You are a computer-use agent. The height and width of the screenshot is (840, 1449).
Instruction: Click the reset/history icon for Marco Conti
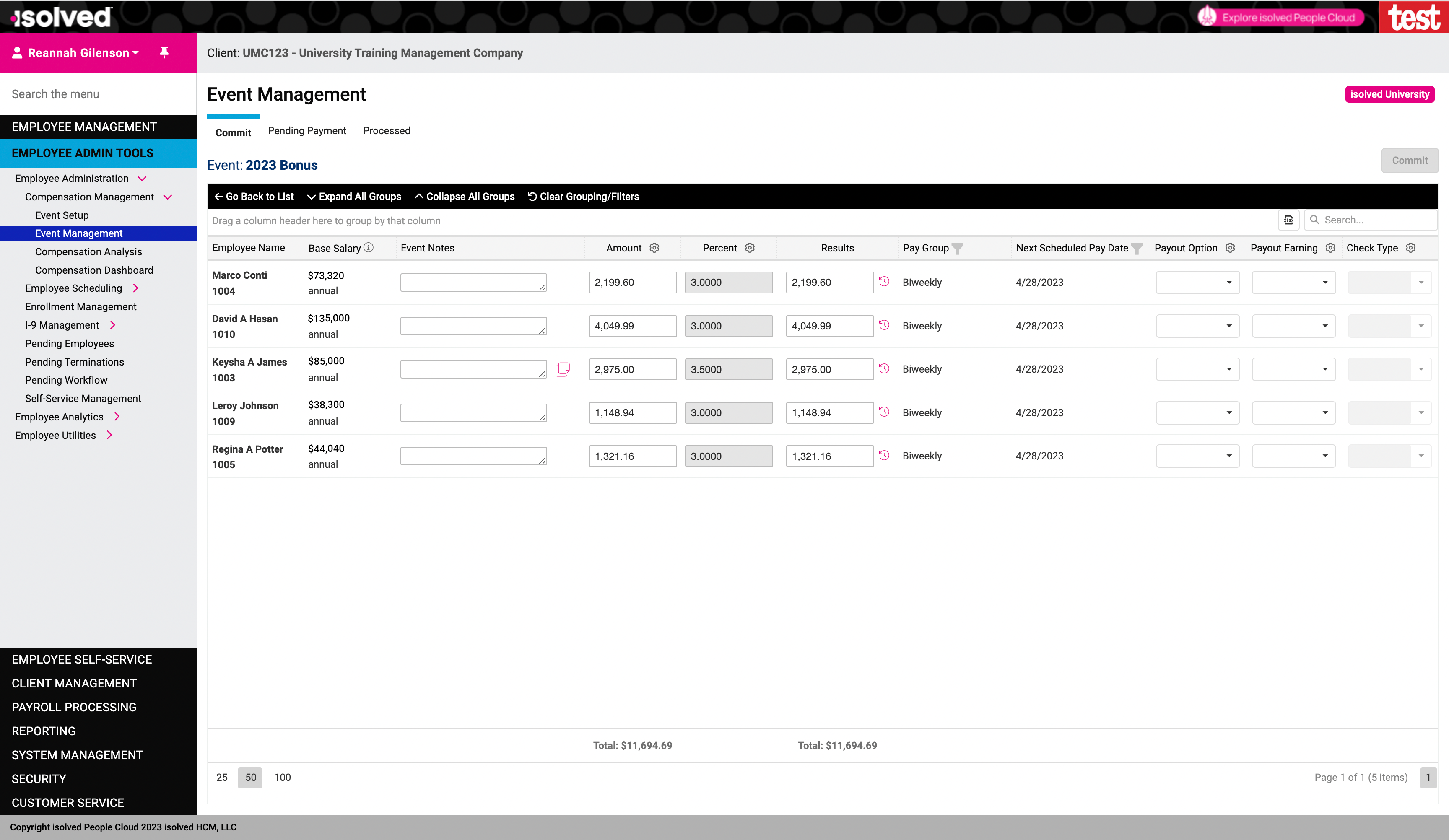pos(884,281)
